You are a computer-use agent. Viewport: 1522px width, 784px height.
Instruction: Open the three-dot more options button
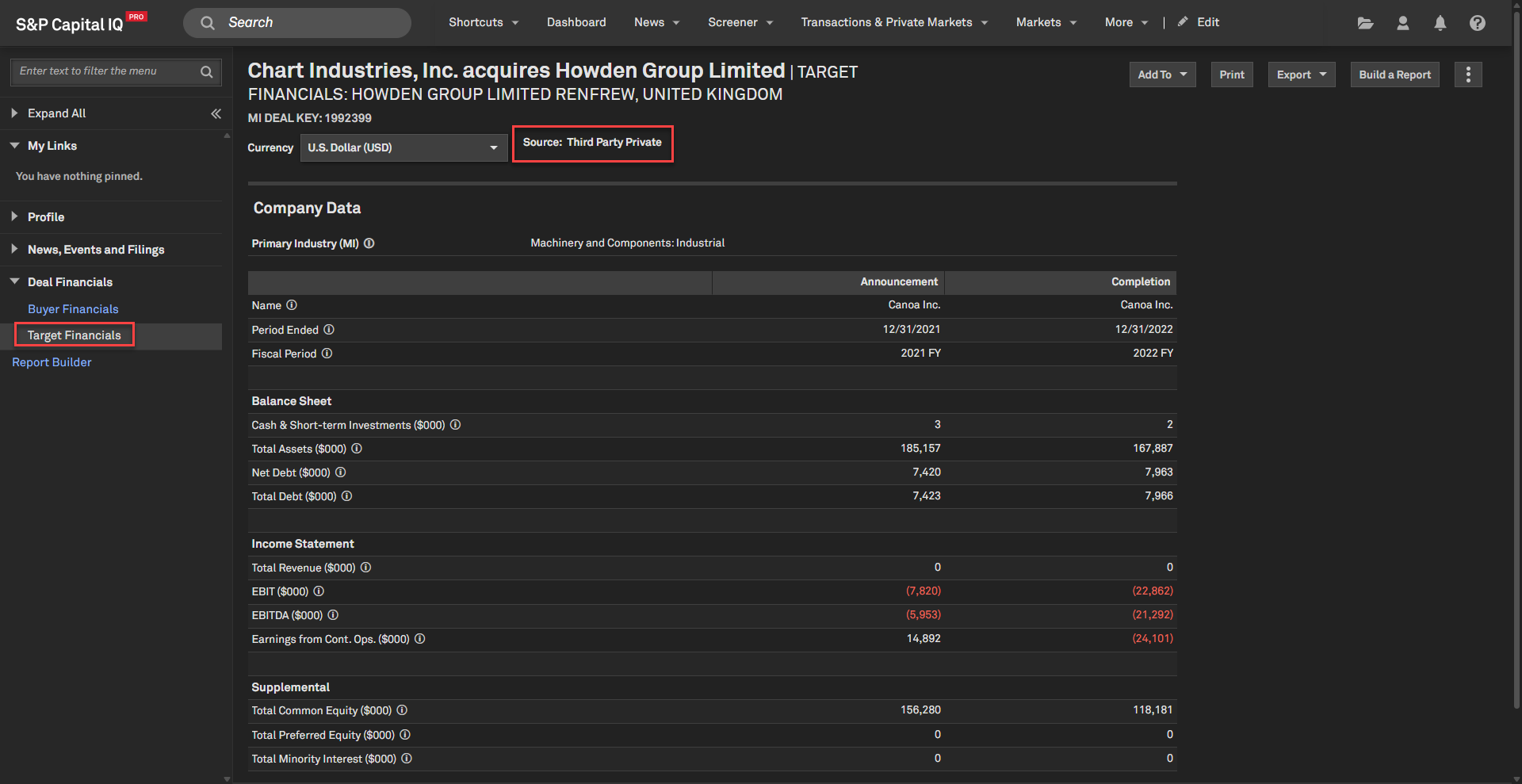click(x=1468, y=75)
